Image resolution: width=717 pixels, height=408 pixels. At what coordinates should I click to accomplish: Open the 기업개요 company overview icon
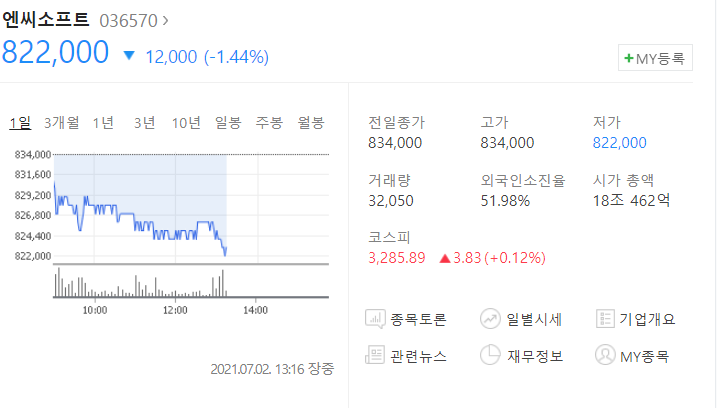click(605, 319)
